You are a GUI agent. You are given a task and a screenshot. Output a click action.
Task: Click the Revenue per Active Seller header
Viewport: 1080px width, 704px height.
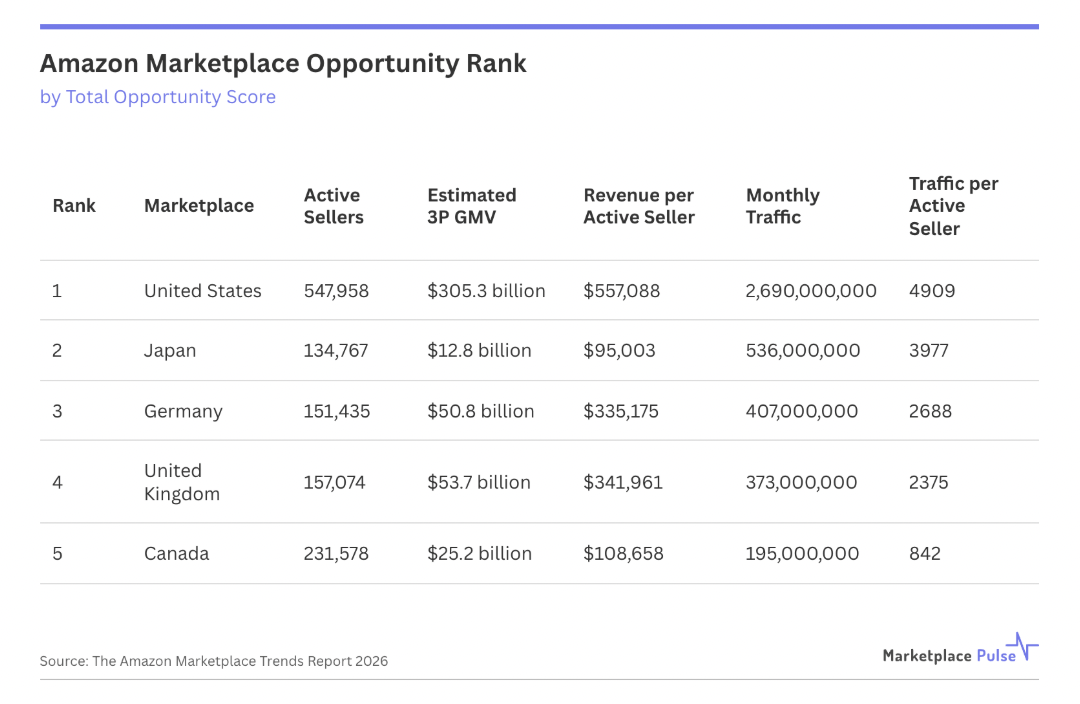click(x=639, y=206)
